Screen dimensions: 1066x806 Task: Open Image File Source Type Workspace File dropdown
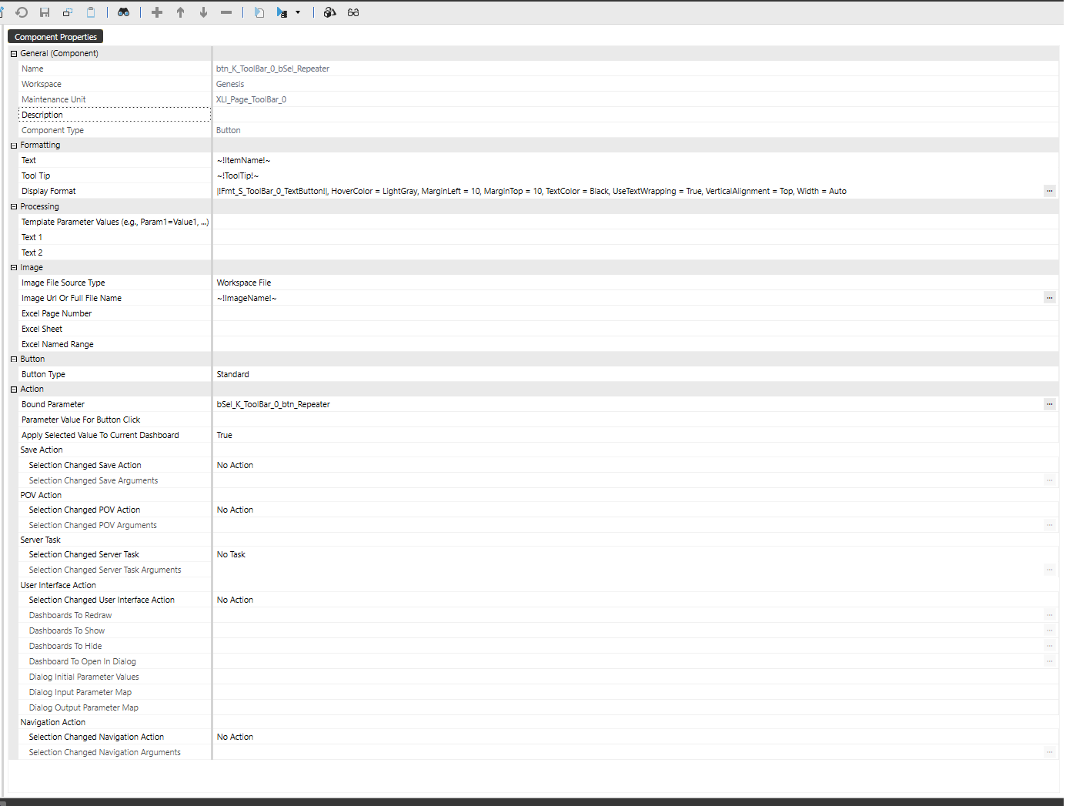(635, 283)
